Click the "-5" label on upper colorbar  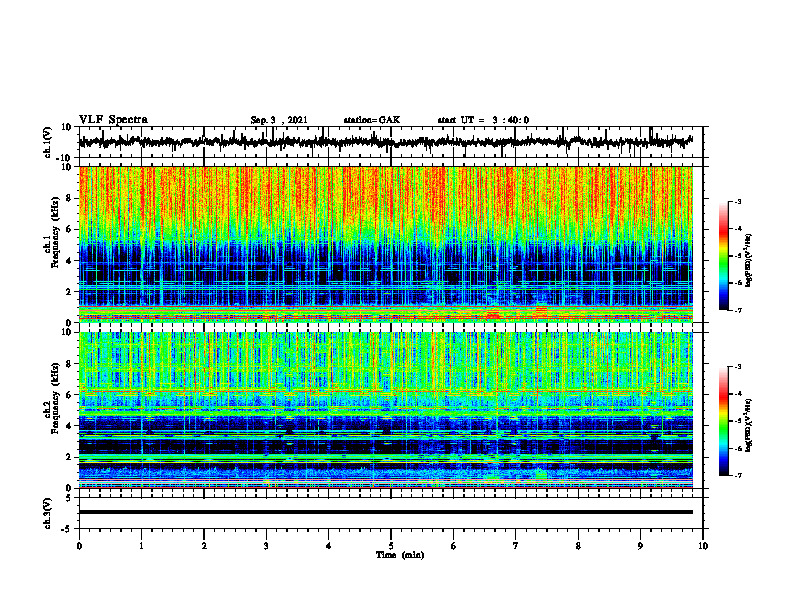click(738, 256)
